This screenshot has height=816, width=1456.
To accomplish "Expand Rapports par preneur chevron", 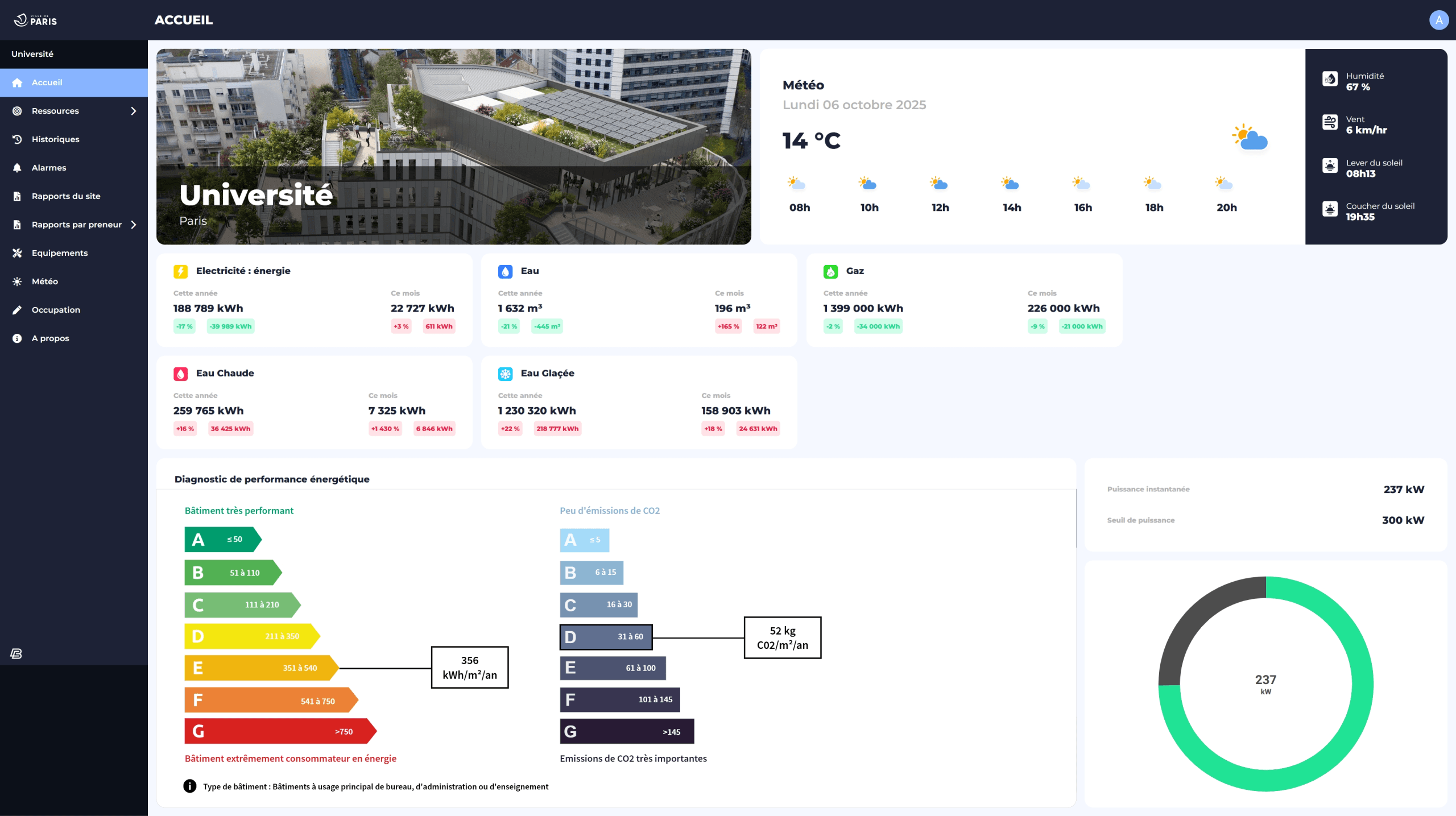I will 134,225.
